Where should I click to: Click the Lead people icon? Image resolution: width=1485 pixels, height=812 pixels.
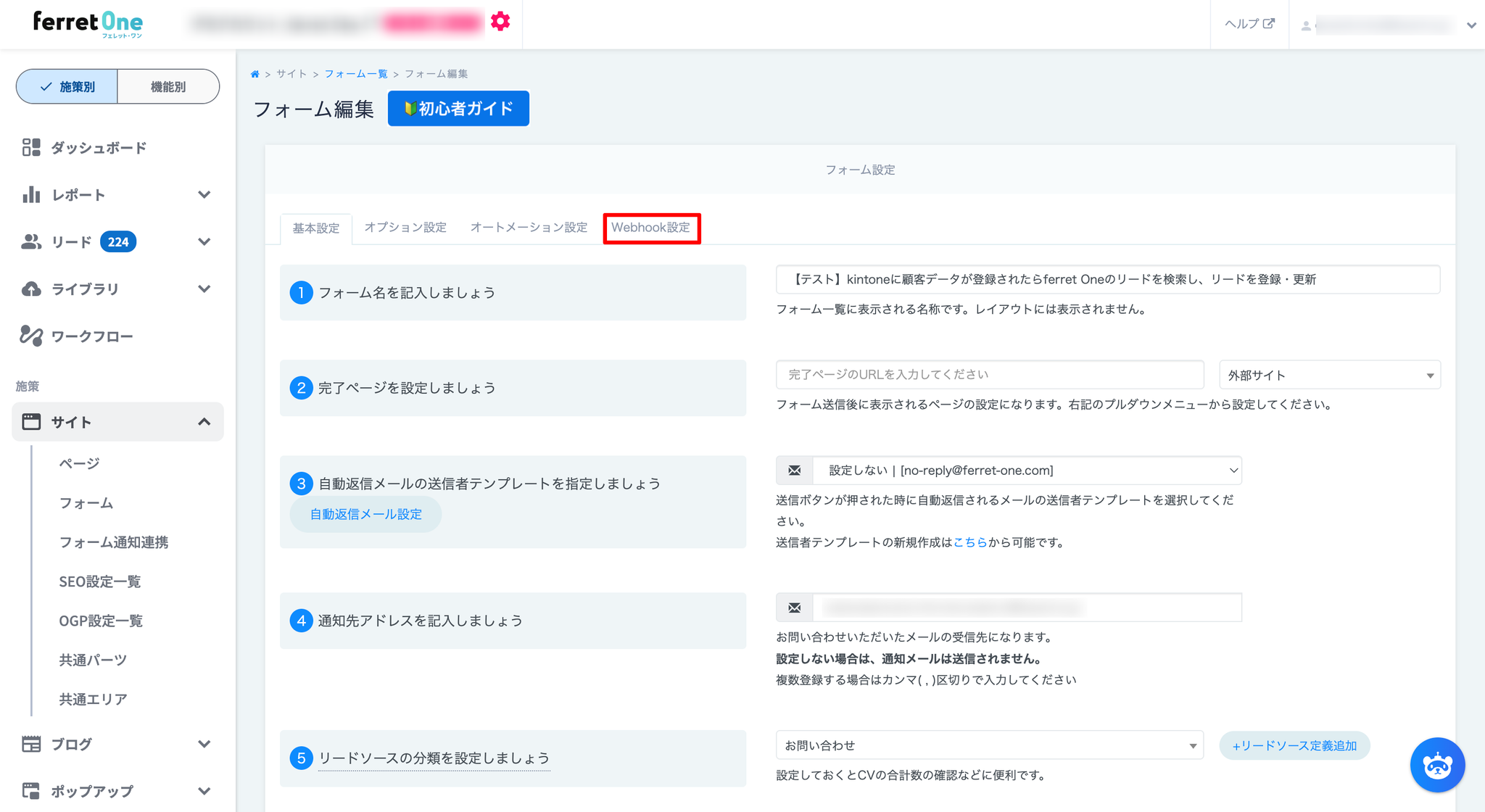pos(31,241)
